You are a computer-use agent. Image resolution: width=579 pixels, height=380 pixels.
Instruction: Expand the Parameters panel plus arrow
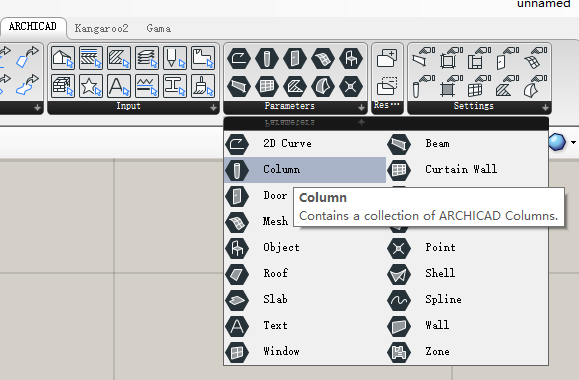click(361, 107)
